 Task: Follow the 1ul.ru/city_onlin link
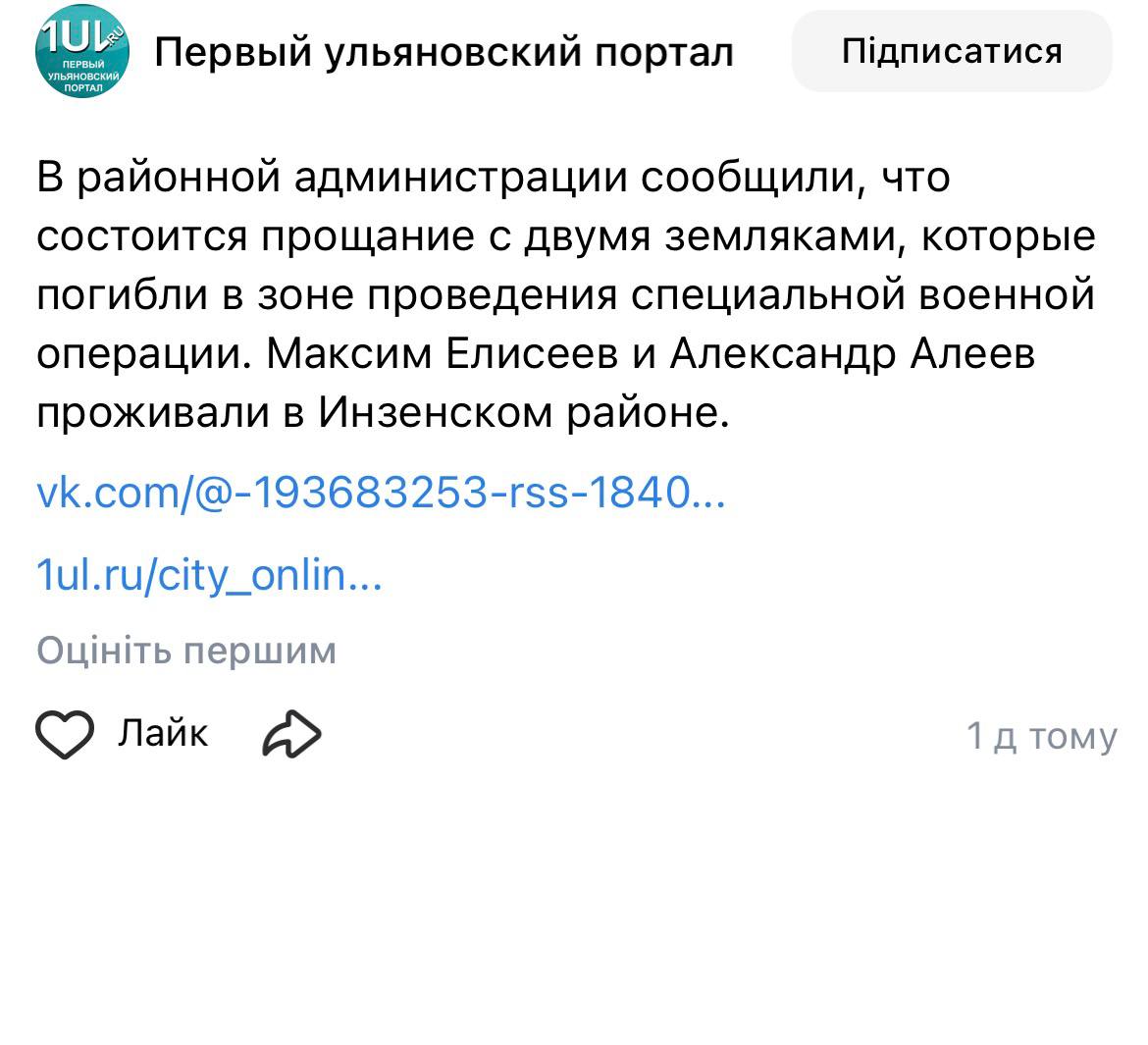[208, 575]
